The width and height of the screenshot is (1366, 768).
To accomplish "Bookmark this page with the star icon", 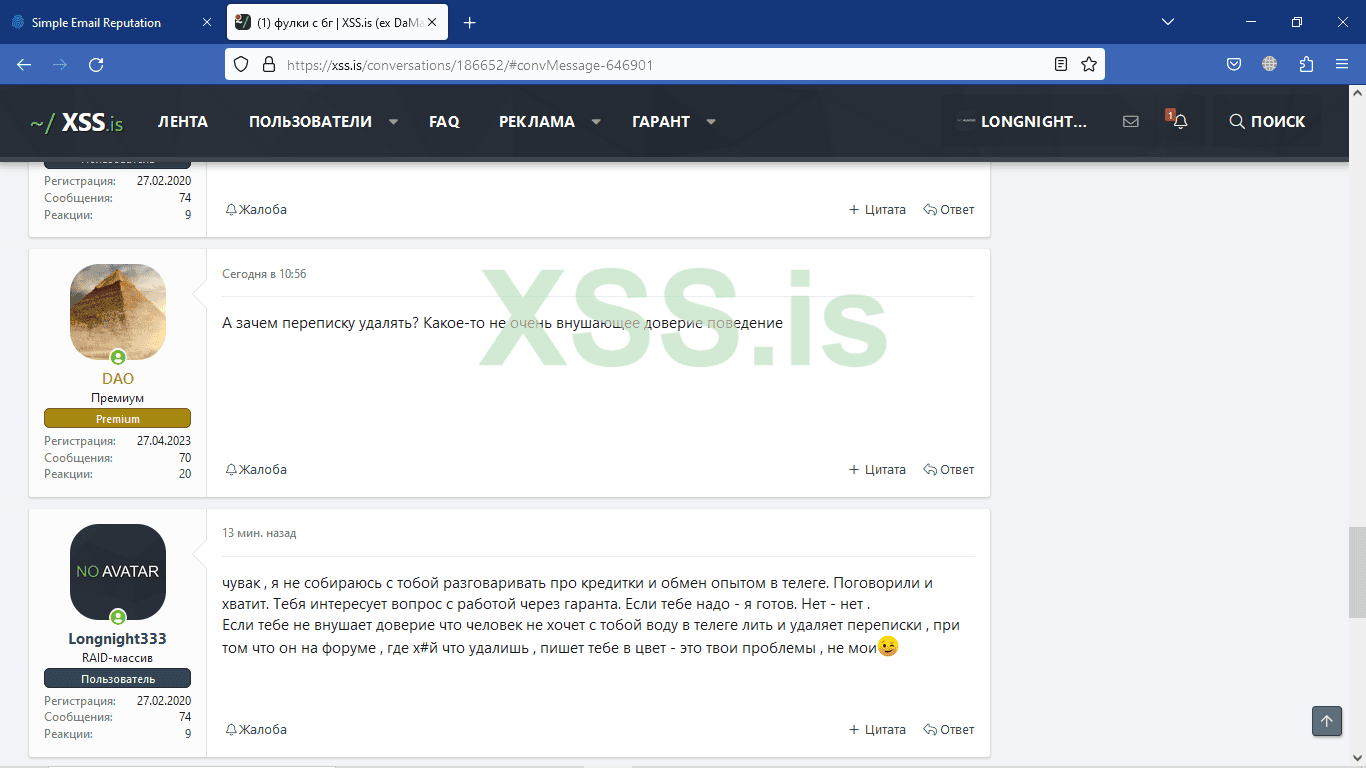I will click(1089, 64).
